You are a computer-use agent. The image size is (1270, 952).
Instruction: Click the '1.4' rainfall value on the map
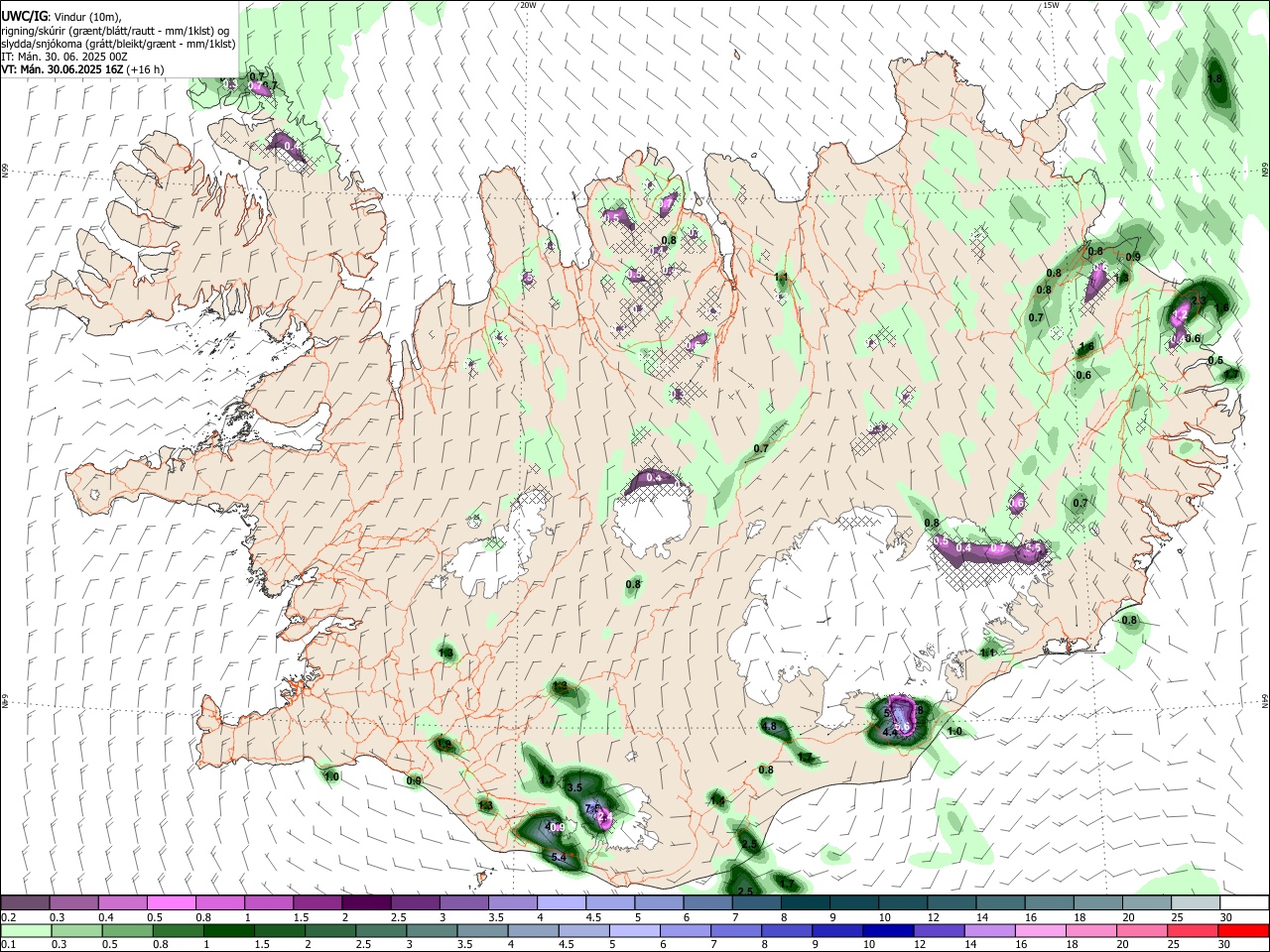pos(717,800)
